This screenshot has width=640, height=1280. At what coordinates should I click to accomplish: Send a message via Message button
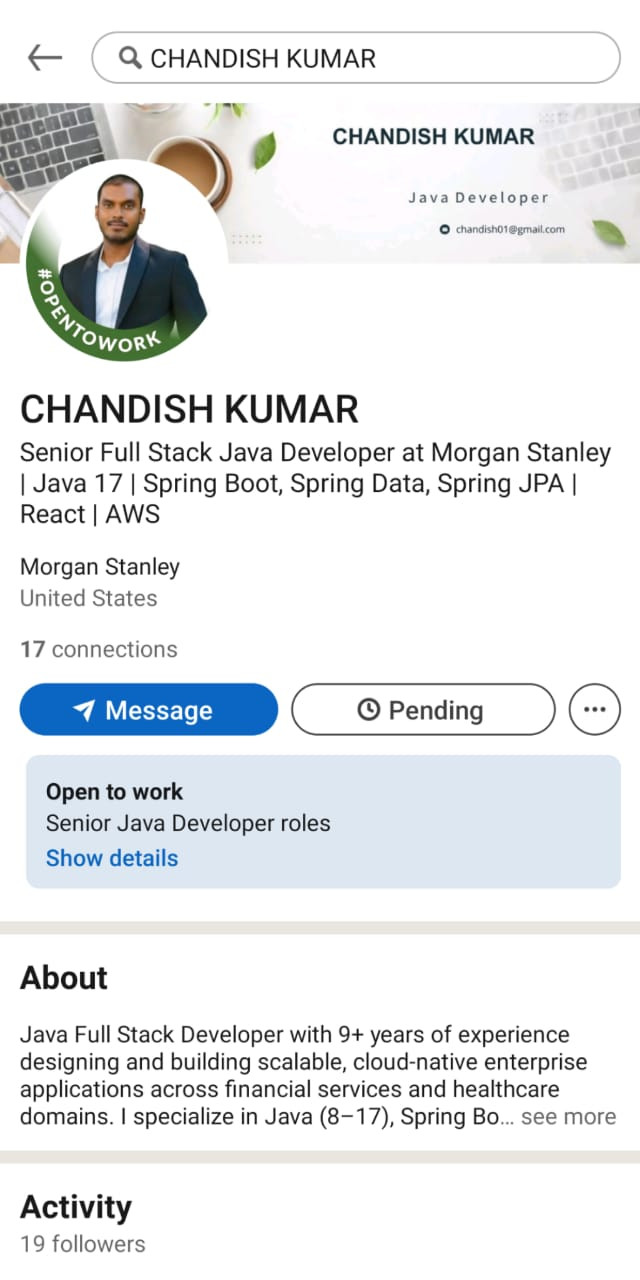(x=149, y=710)
